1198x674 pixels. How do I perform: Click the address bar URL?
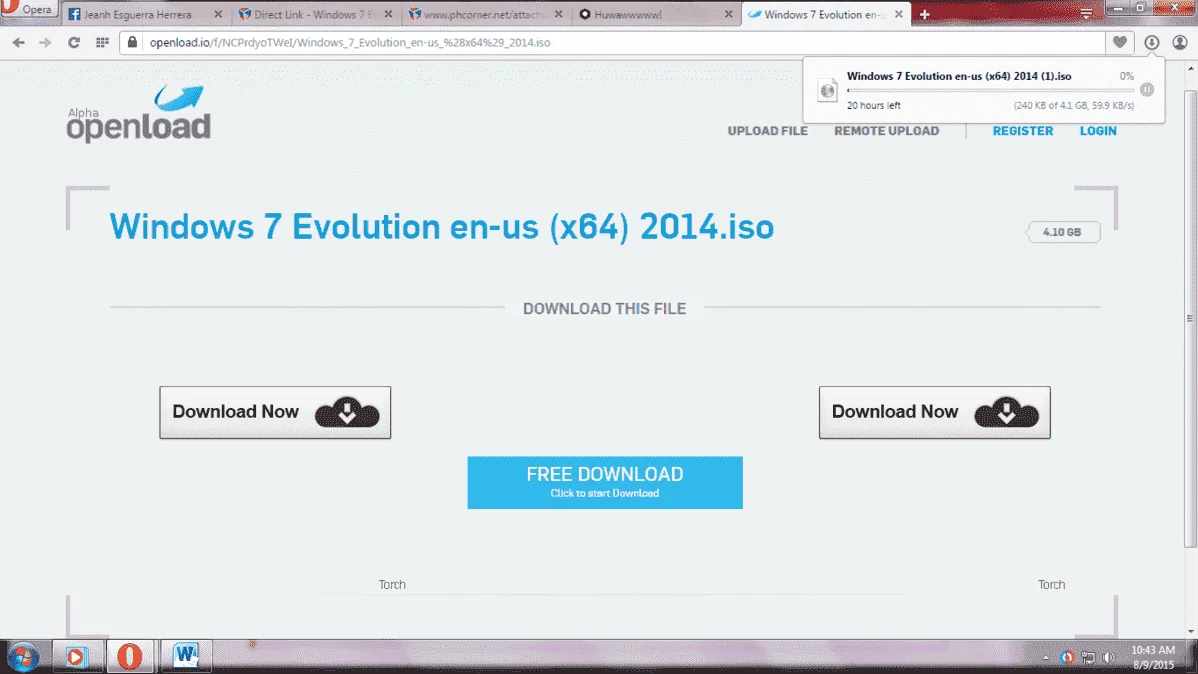pos(350,43)
